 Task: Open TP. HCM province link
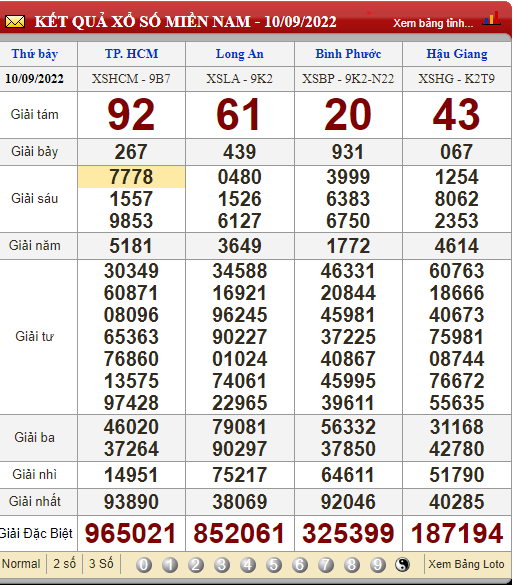[x=132, y=54]
